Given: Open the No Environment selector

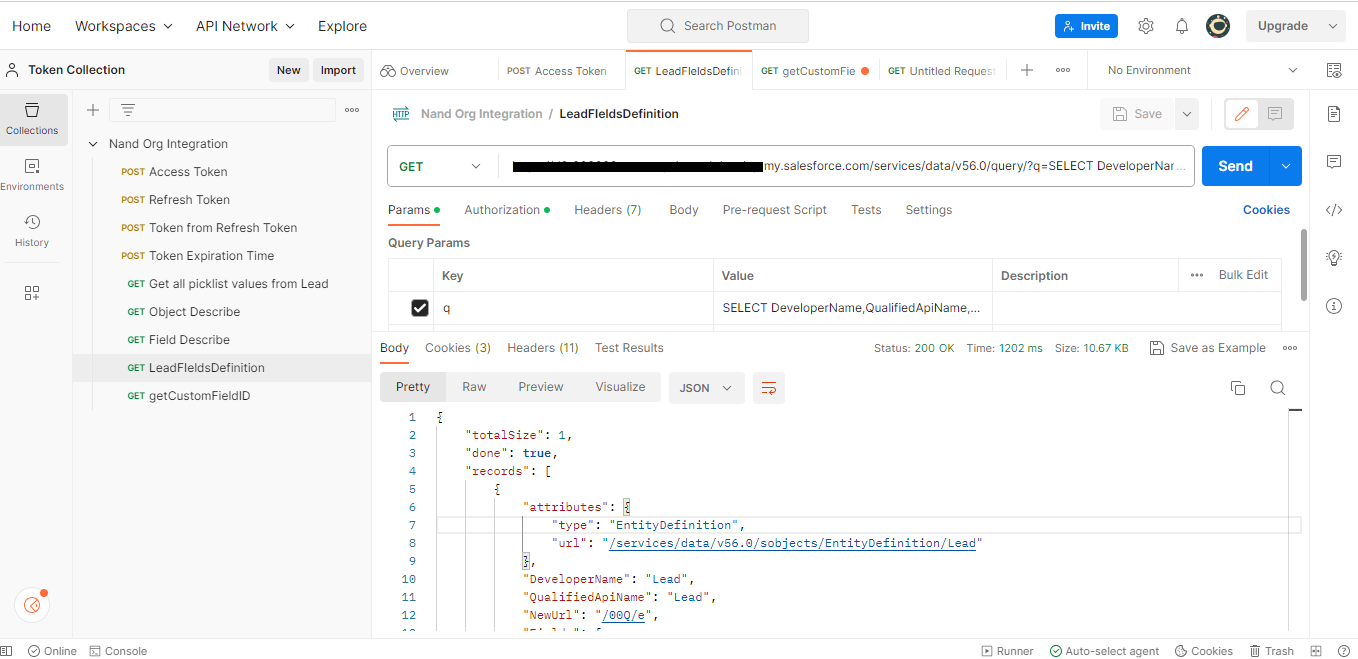Looking at the screenshot, I should click(1203, 70).
